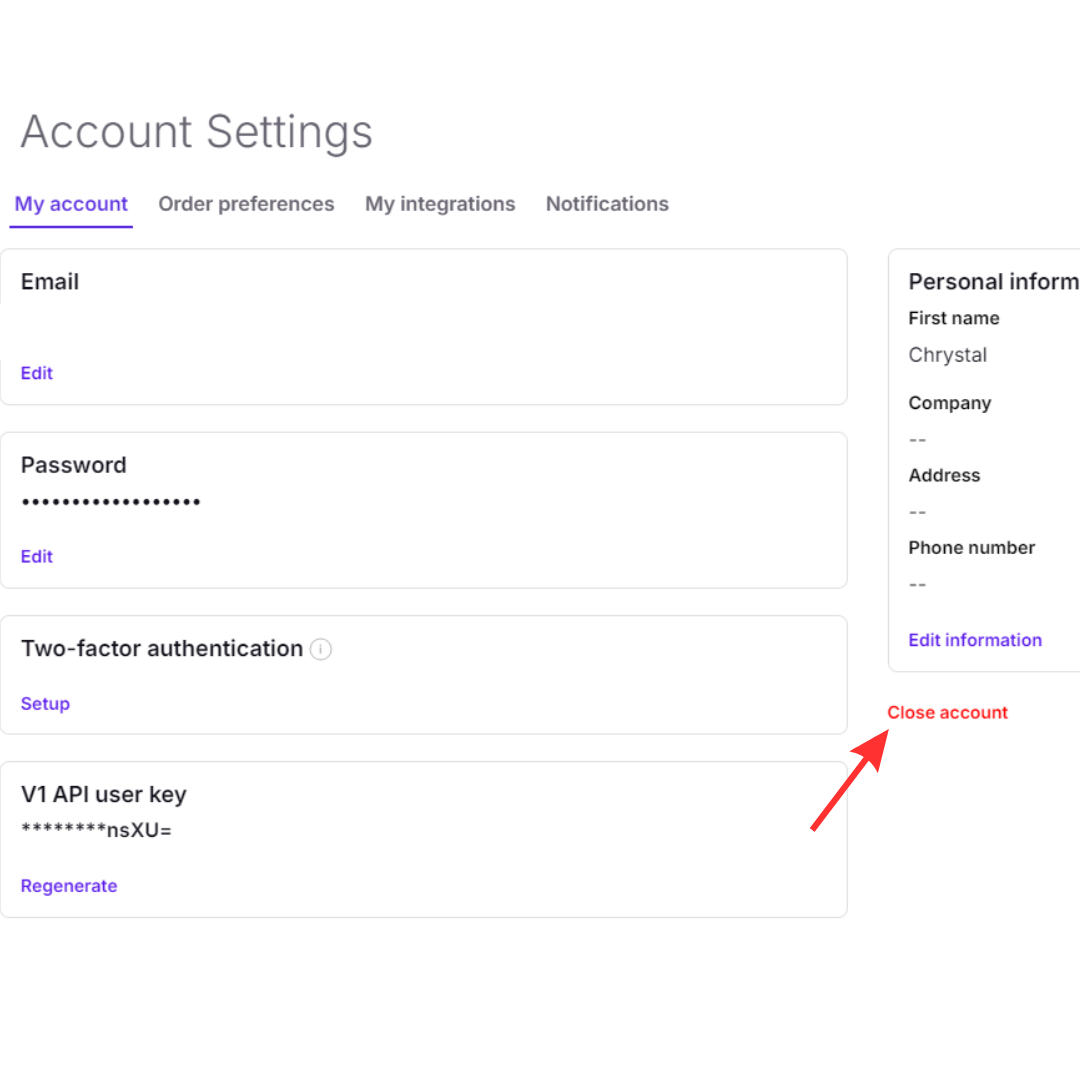This screenshot has height=1080, width=1080.
Task: Switch to the Order preferences tab
Action: tap(246, 204)
